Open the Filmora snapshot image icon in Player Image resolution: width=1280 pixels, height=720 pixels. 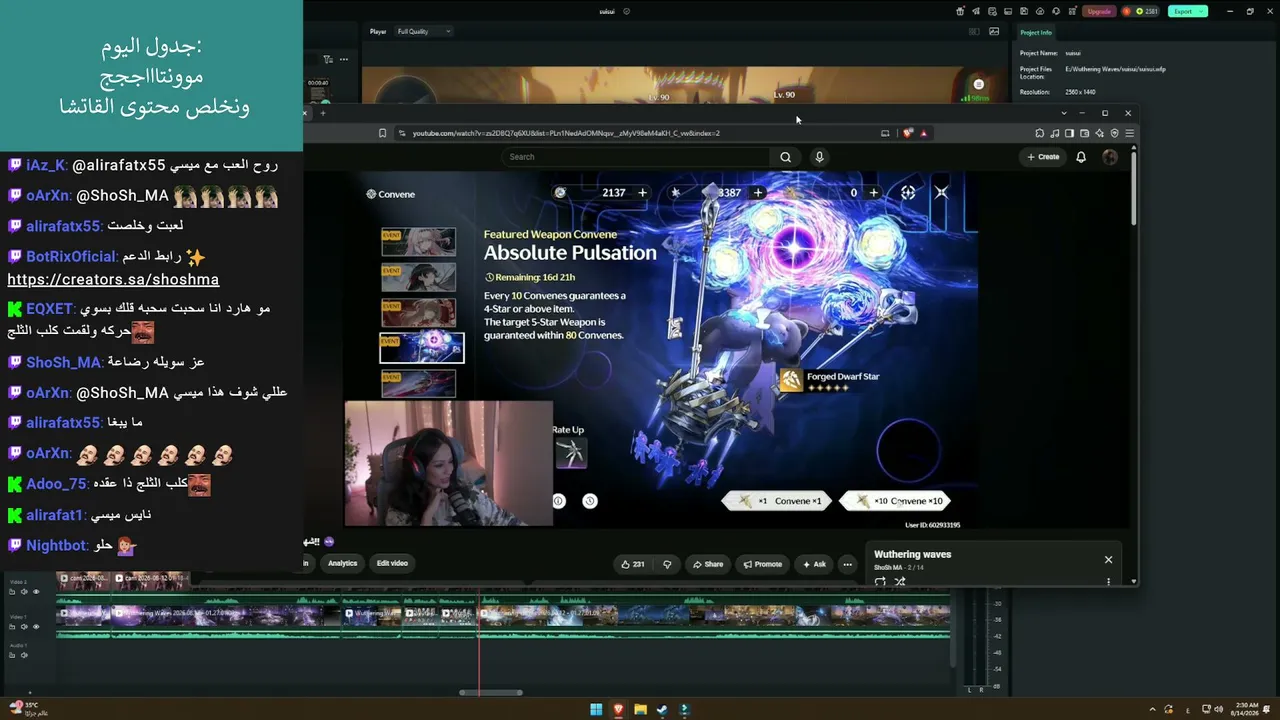click(994, 31)
